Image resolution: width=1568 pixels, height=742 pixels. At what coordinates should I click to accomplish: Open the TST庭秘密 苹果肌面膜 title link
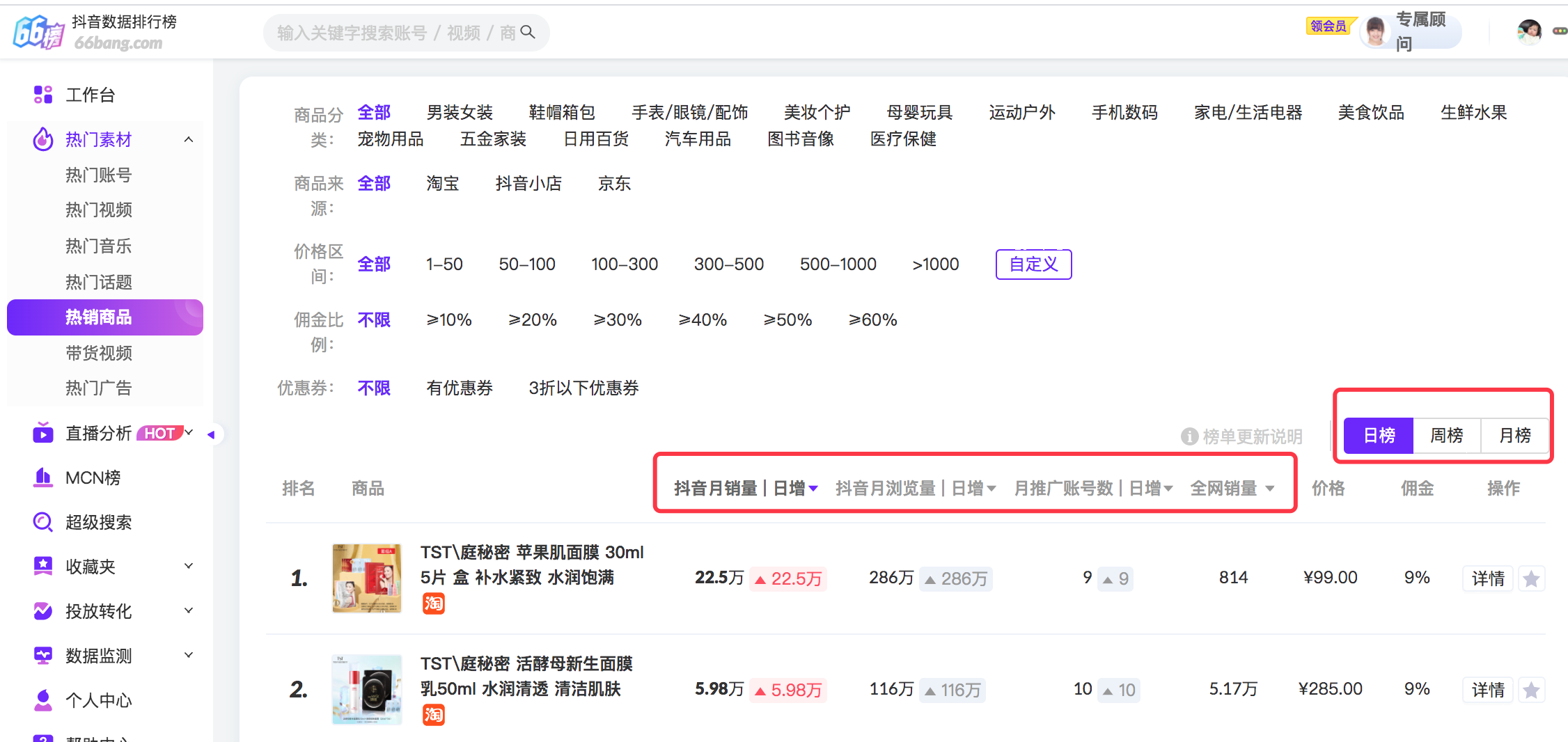(x=532, y=565)
